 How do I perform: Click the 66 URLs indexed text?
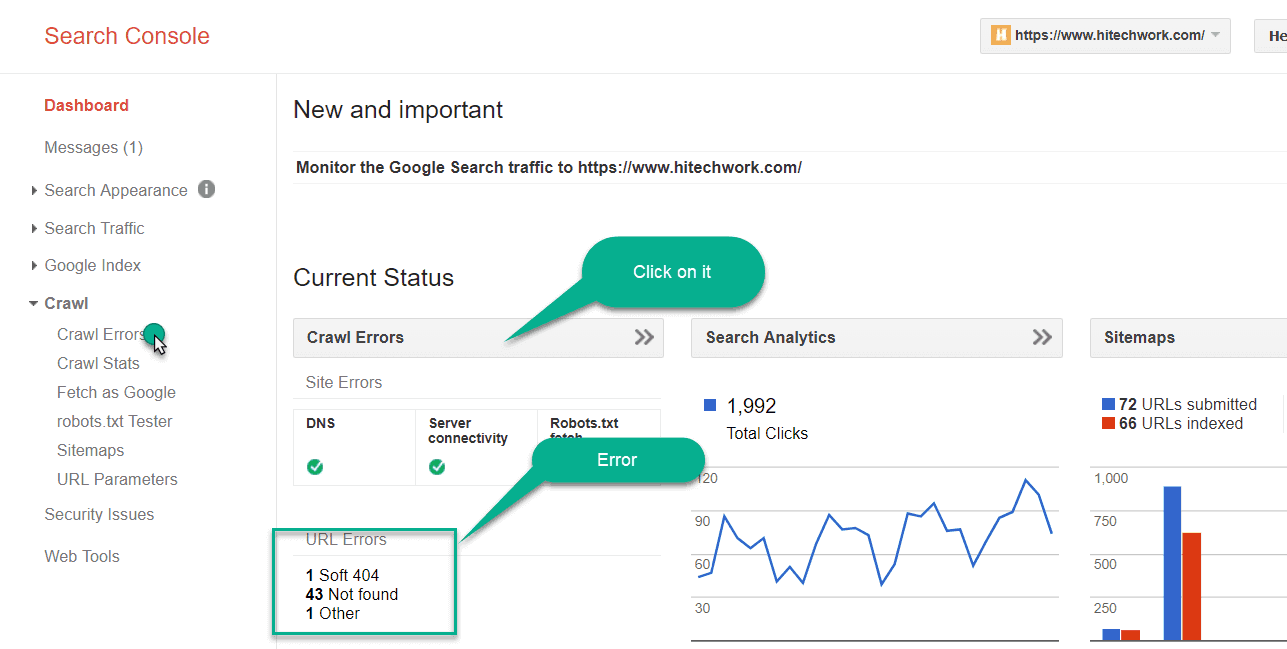point(1181,423)
